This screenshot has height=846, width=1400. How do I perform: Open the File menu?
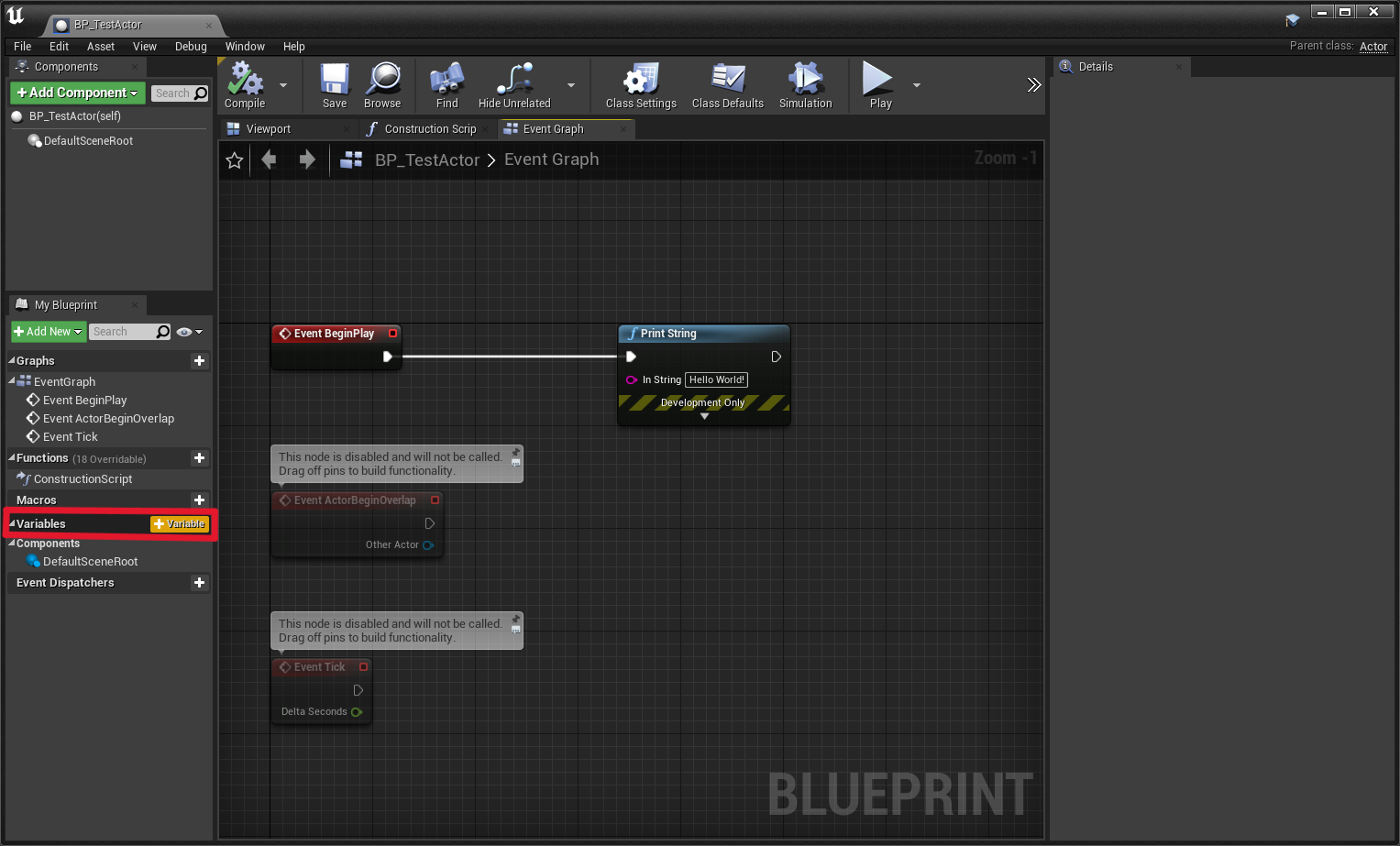click(x=23, y=47)
